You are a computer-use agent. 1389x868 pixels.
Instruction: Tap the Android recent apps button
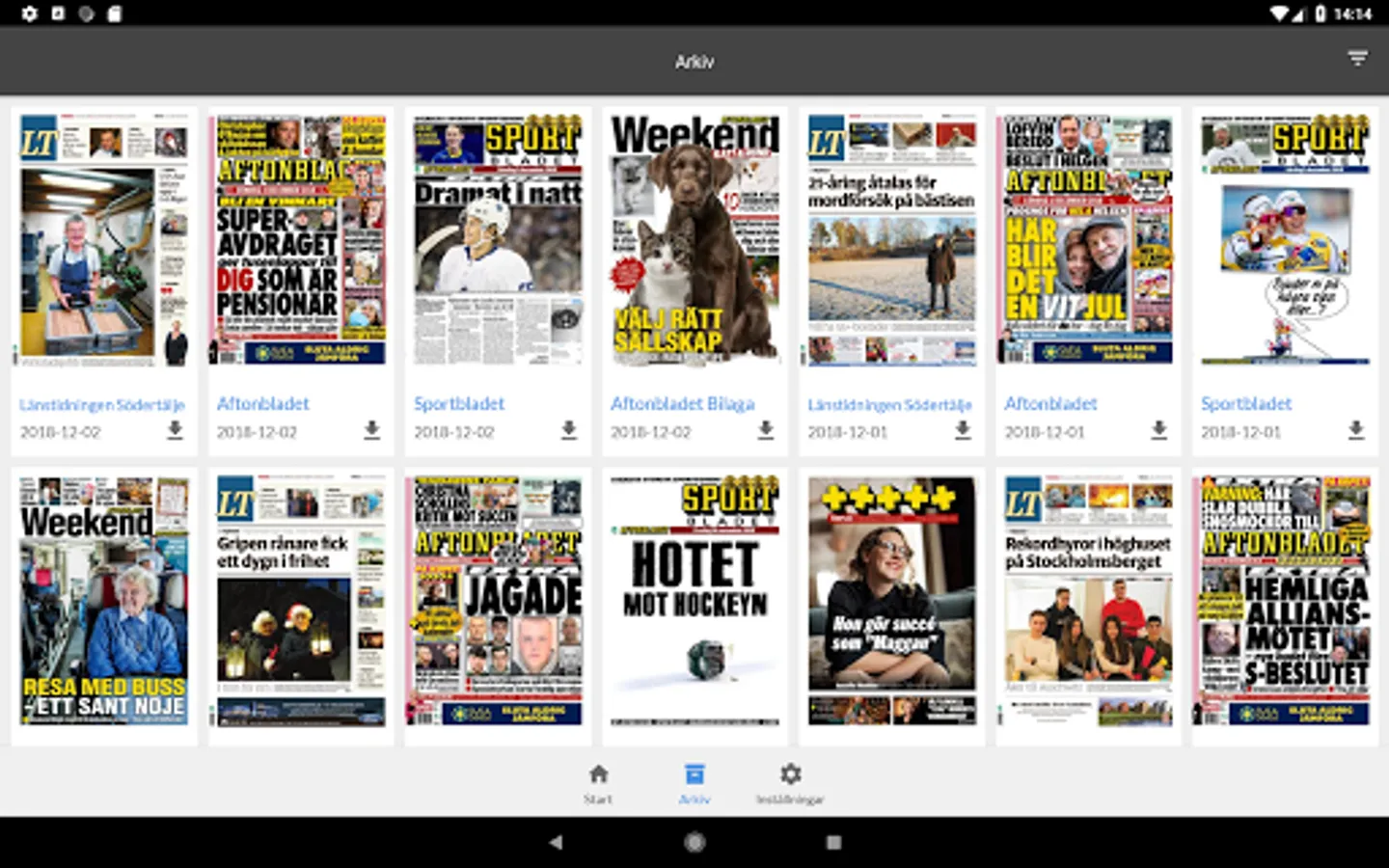click(833, 842)
